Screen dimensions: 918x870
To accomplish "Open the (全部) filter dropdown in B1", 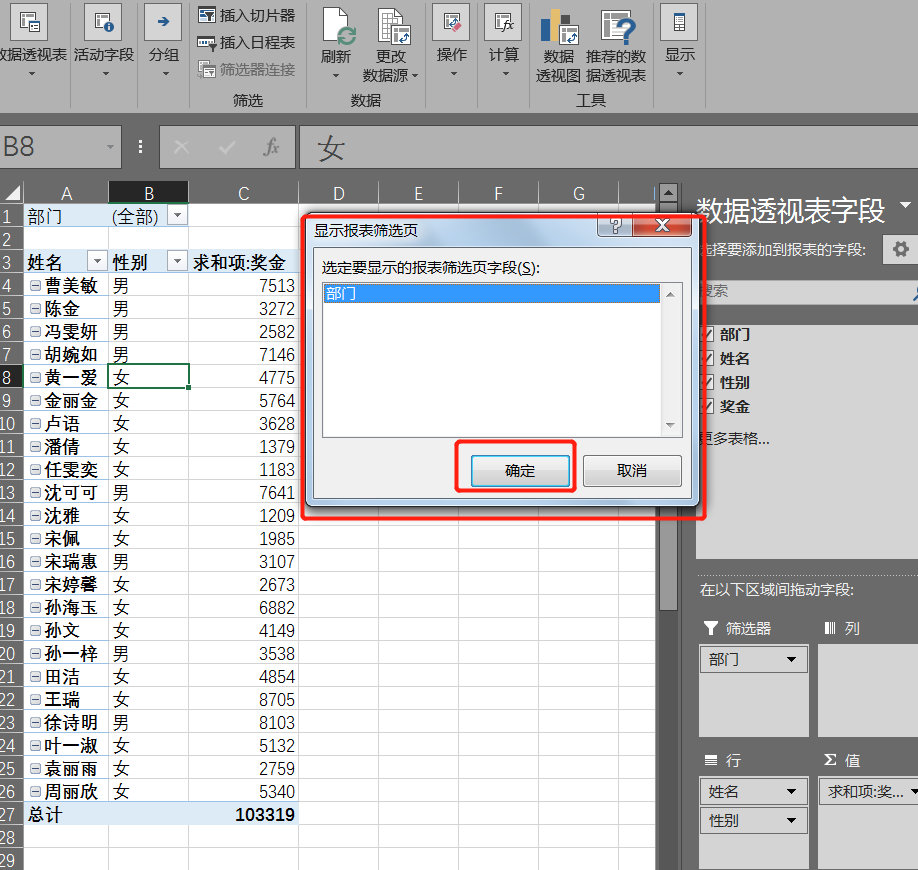I will (x=177, y=216).
